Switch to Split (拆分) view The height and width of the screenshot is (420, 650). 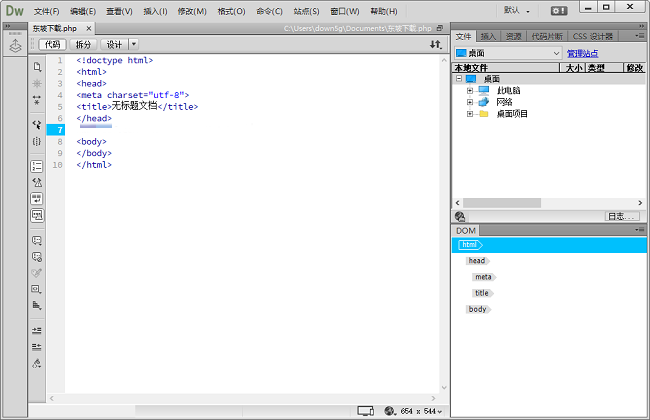click(x=83, y=45)
